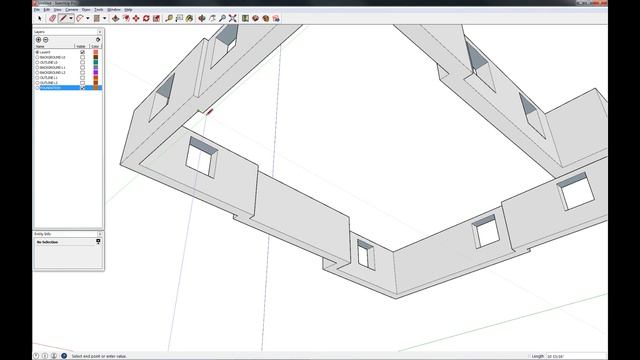Open the File menu

[37, 9]
